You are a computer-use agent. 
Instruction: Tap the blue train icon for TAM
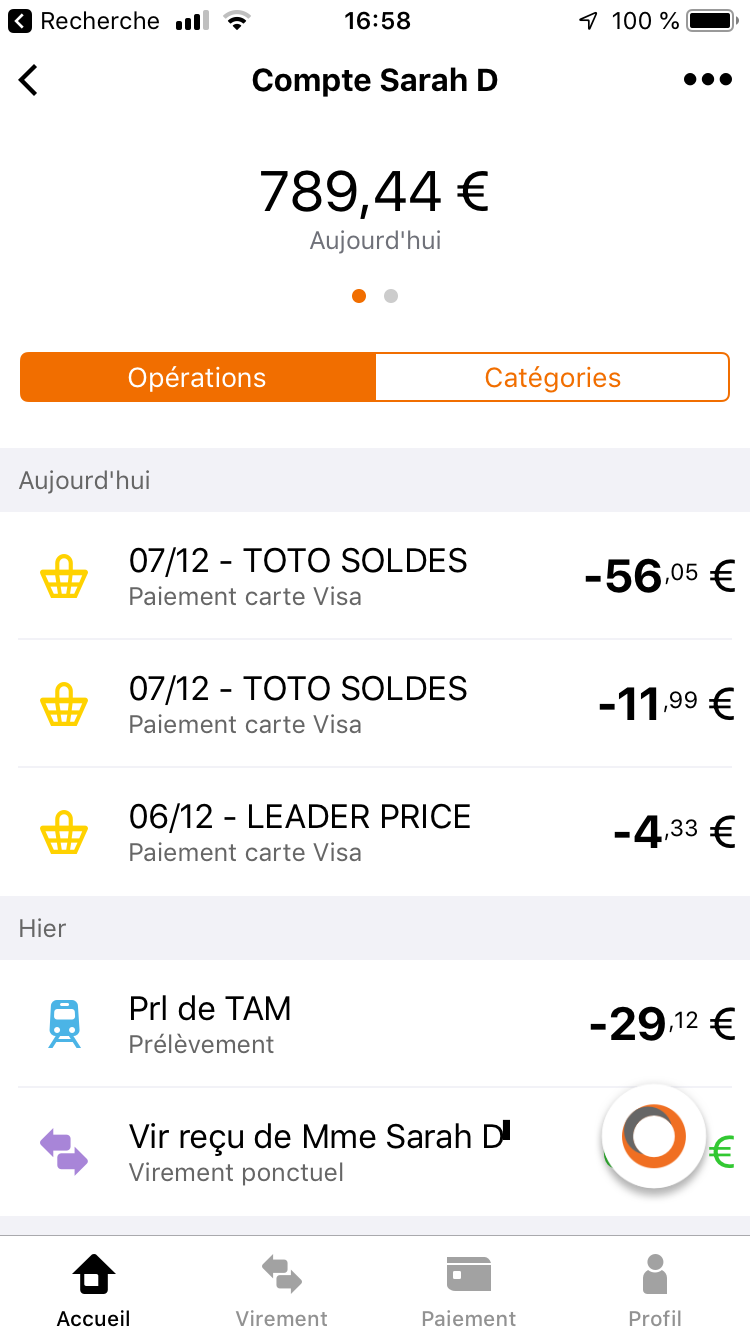64,1023
